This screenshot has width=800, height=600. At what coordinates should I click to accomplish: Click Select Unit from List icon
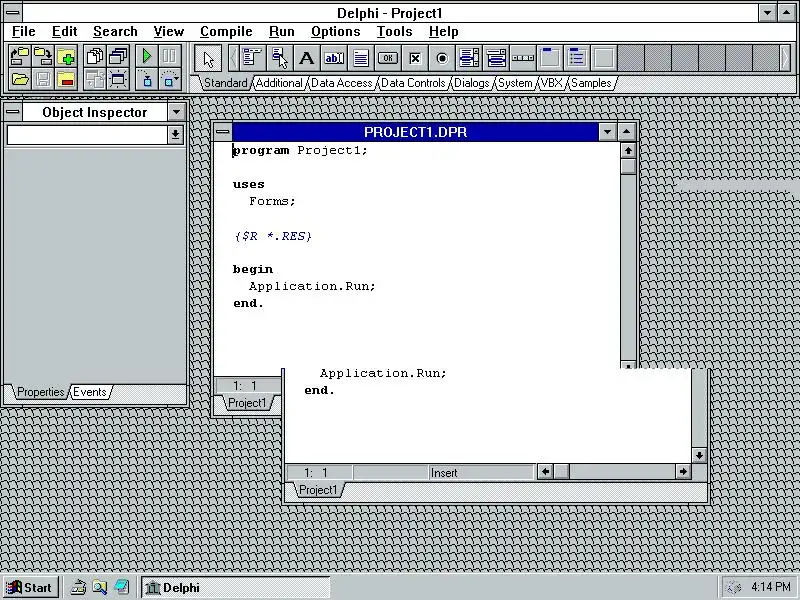point(94,56)
